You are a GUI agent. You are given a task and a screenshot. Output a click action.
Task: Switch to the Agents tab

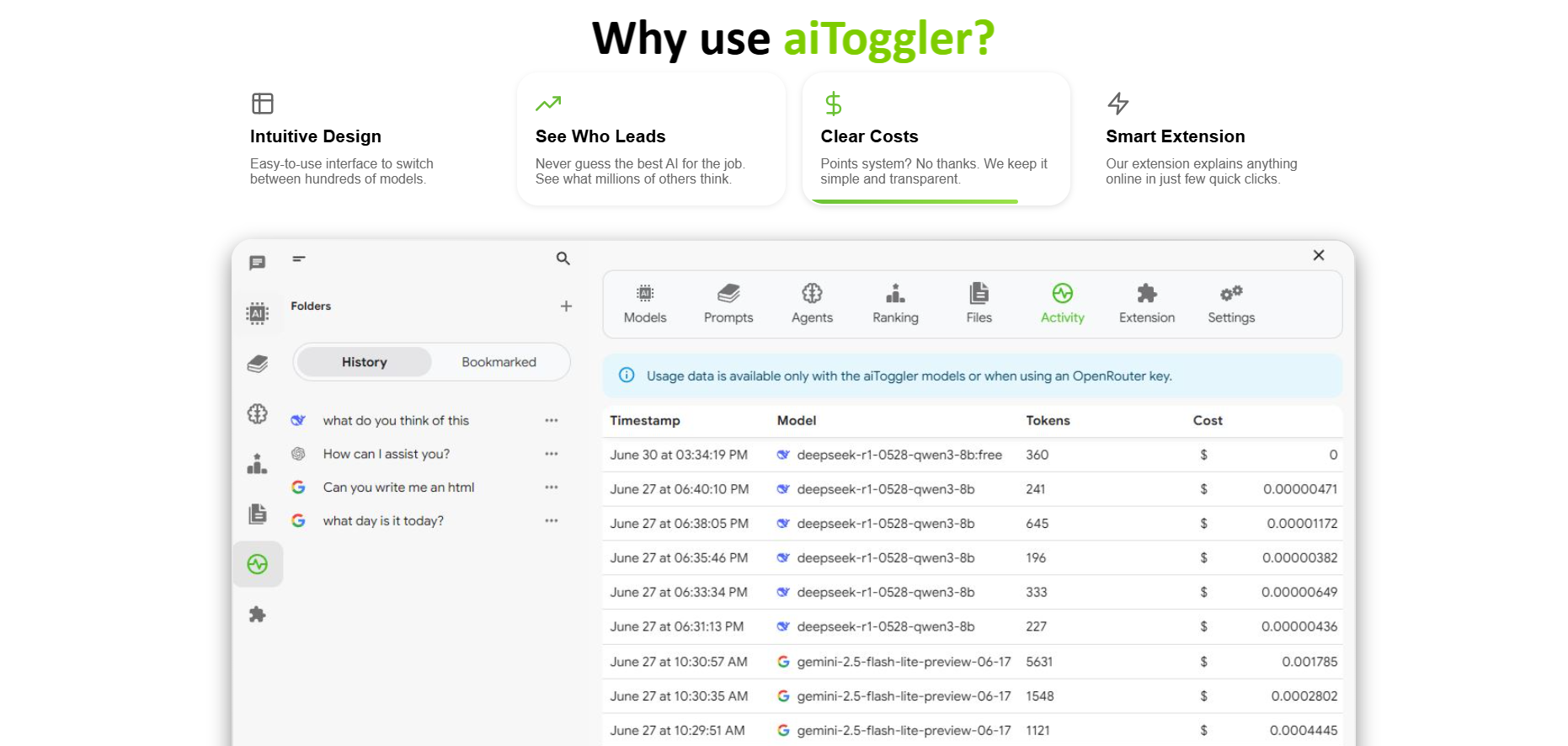pyautogui.click(x=812, y=304)
